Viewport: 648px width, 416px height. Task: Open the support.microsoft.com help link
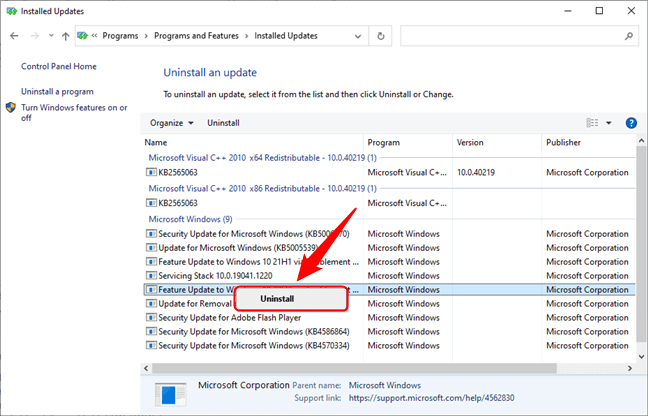tap(431, 398)
